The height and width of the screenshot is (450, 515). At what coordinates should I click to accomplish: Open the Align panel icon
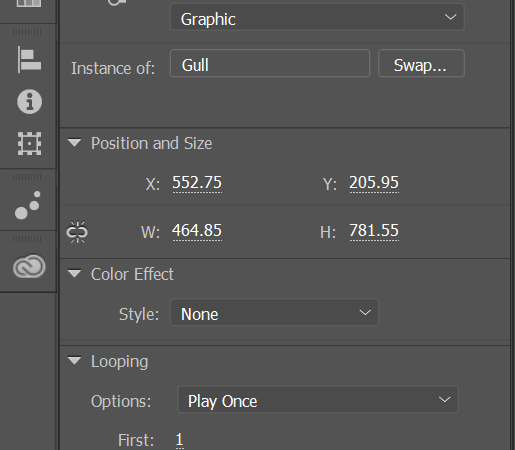pyautogui.click(x=29, y=60)
